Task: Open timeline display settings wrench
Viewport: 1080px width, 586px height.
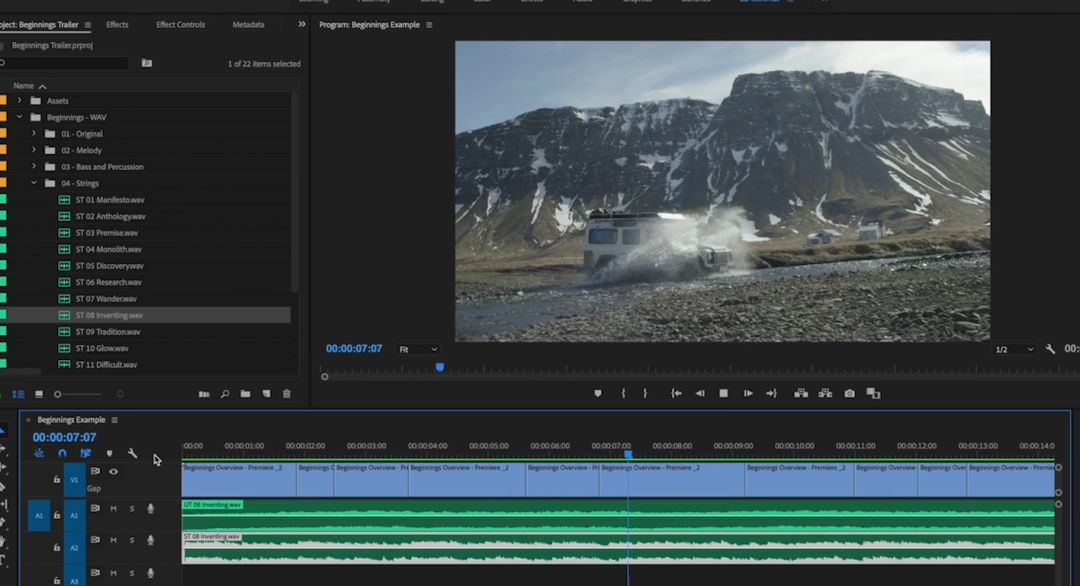Action: (132, 453)
